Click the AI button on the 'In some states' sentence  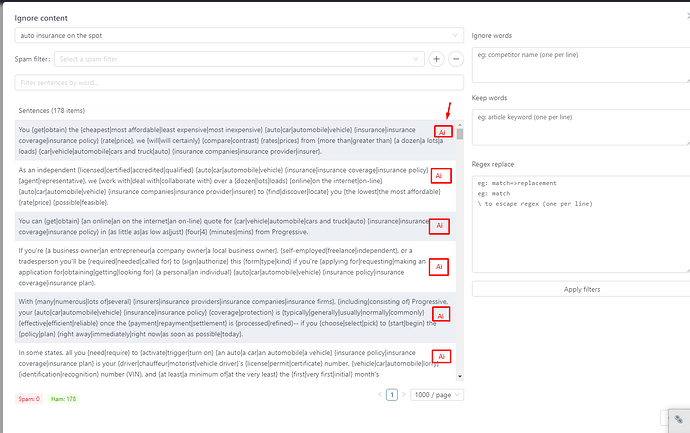pos(441,356)
